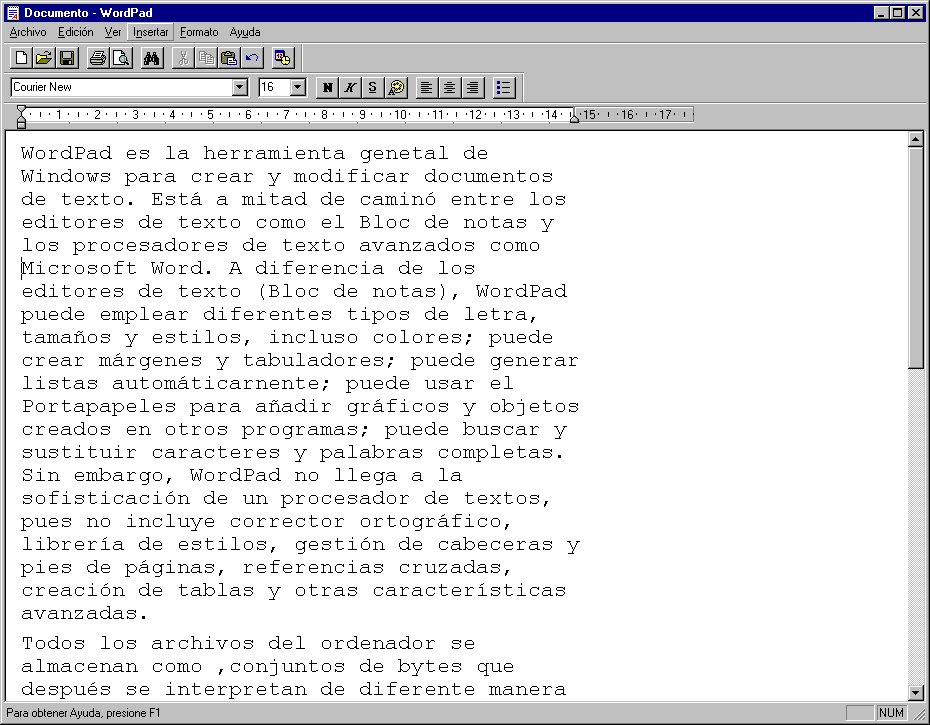Image resolution: width=930 pixels, height=725 pixels.
Task: Toggle italic formatting with the K button
Action: 350,88
